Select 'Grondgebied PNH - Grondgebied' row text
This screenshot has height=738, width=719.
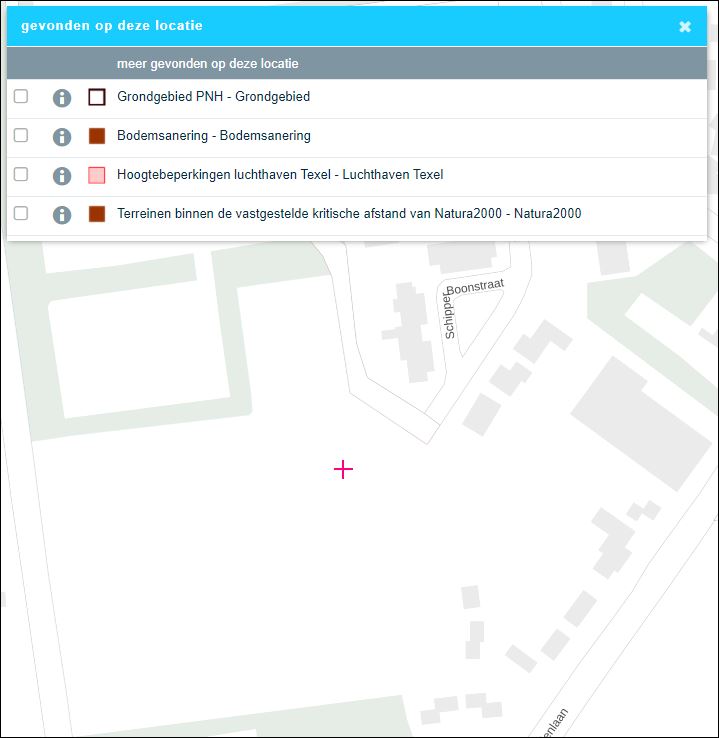click(x=214, y=96)
